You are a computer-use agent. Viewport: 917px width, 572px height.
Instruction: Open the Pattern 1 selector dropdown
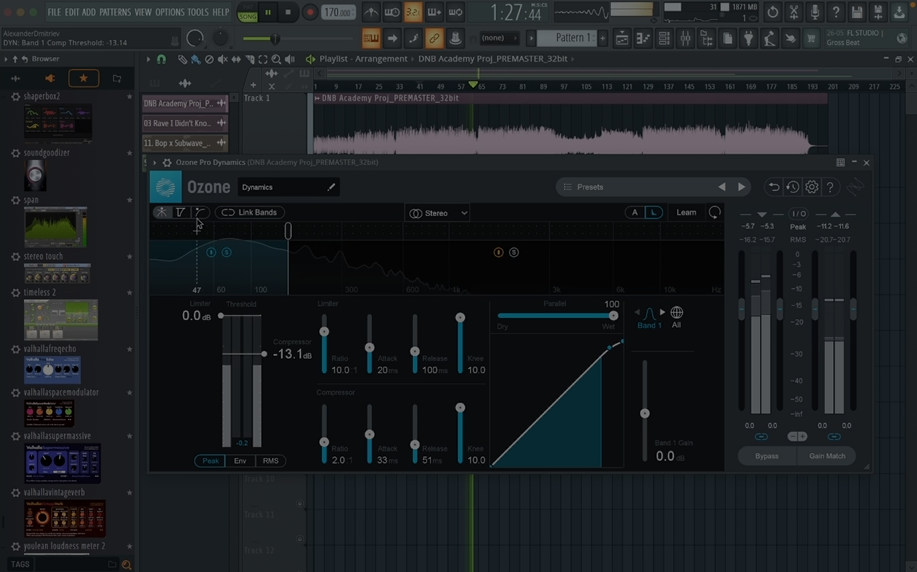click(x=566, y=38)
